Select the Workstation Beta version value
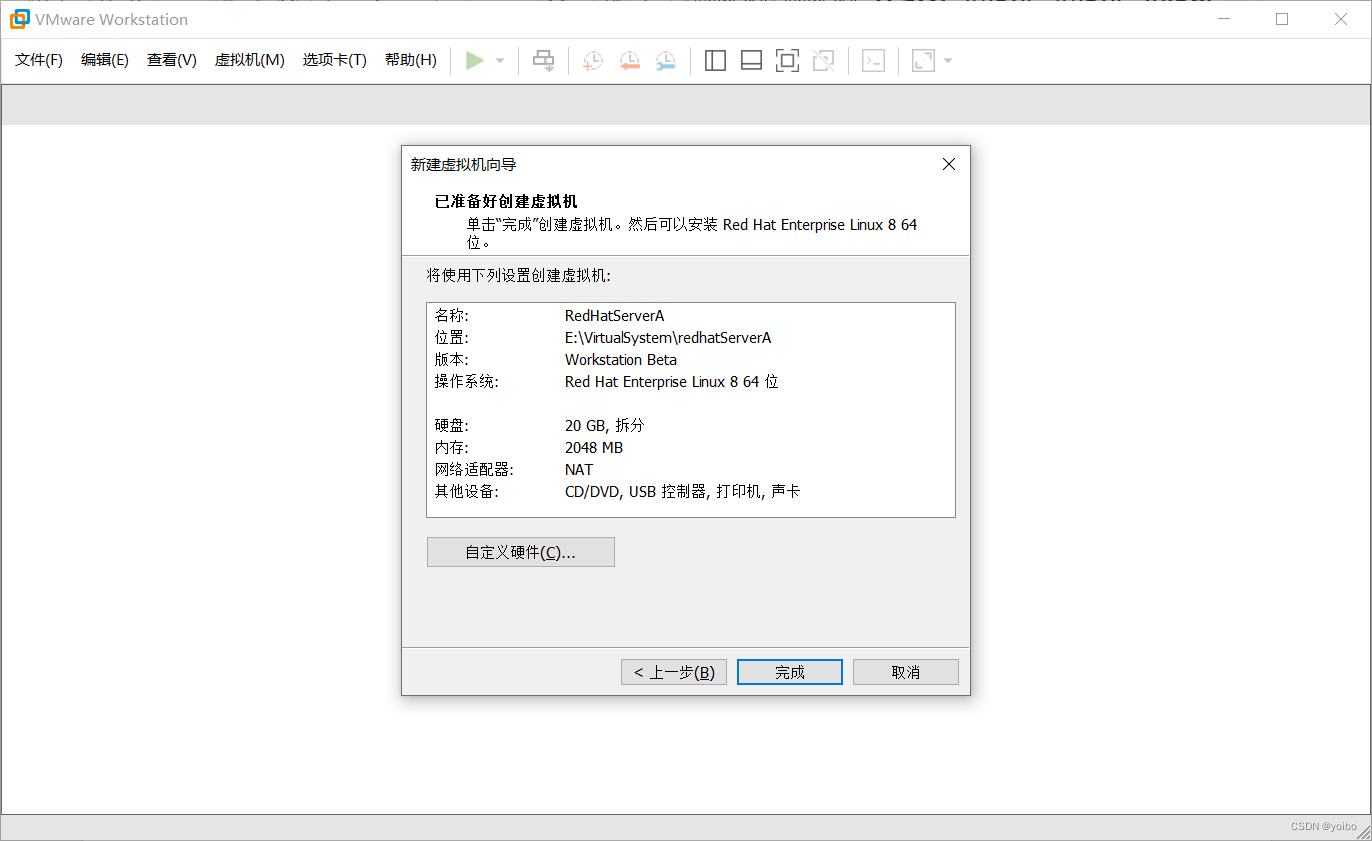Viewport: 1372px width, 841px height. tap(621, 360)
